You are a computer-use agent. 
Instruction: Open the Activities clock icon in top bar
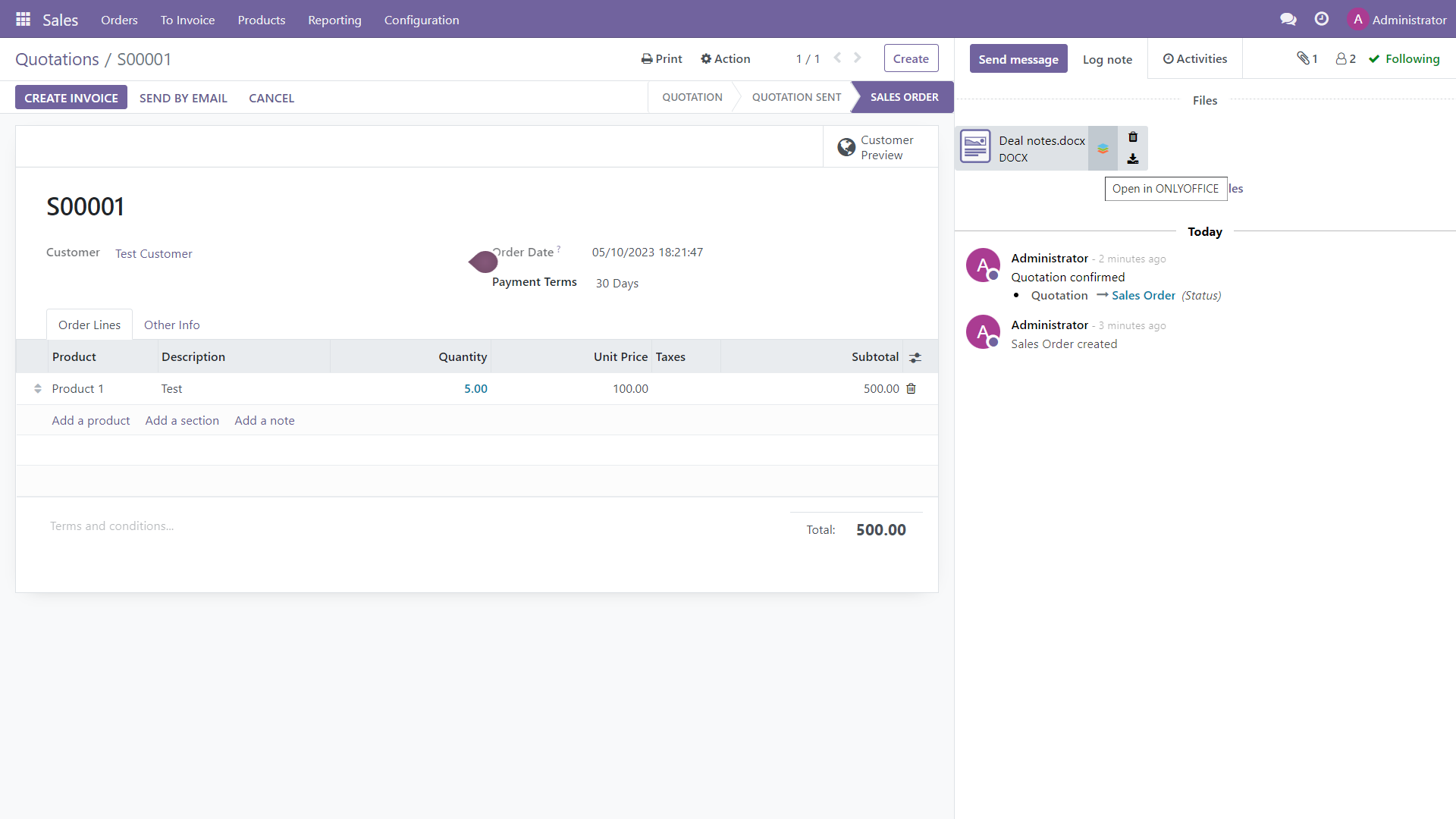(1322, 19)
